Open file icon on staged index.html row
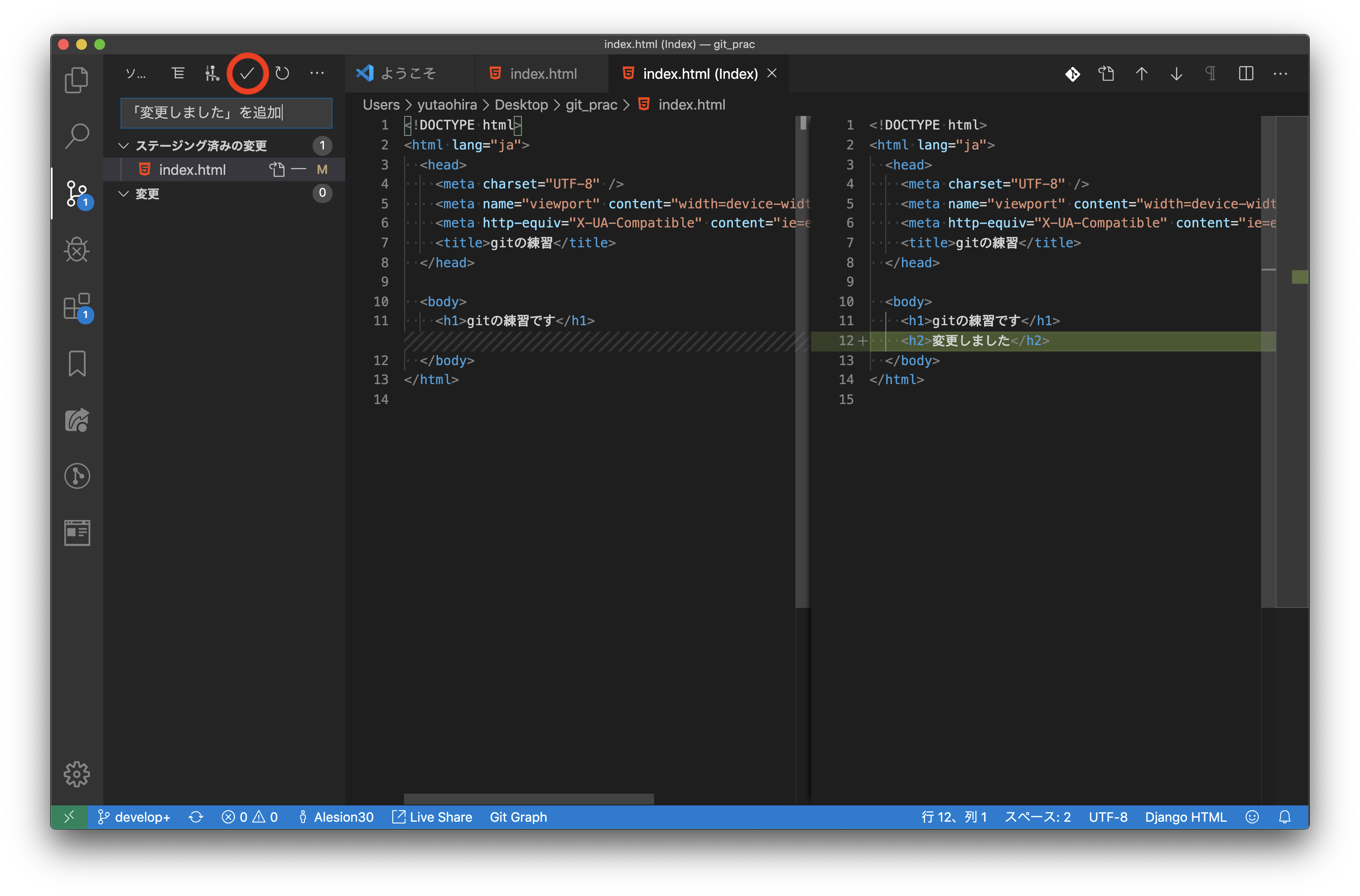1360x896 pixels. [277, 170]
